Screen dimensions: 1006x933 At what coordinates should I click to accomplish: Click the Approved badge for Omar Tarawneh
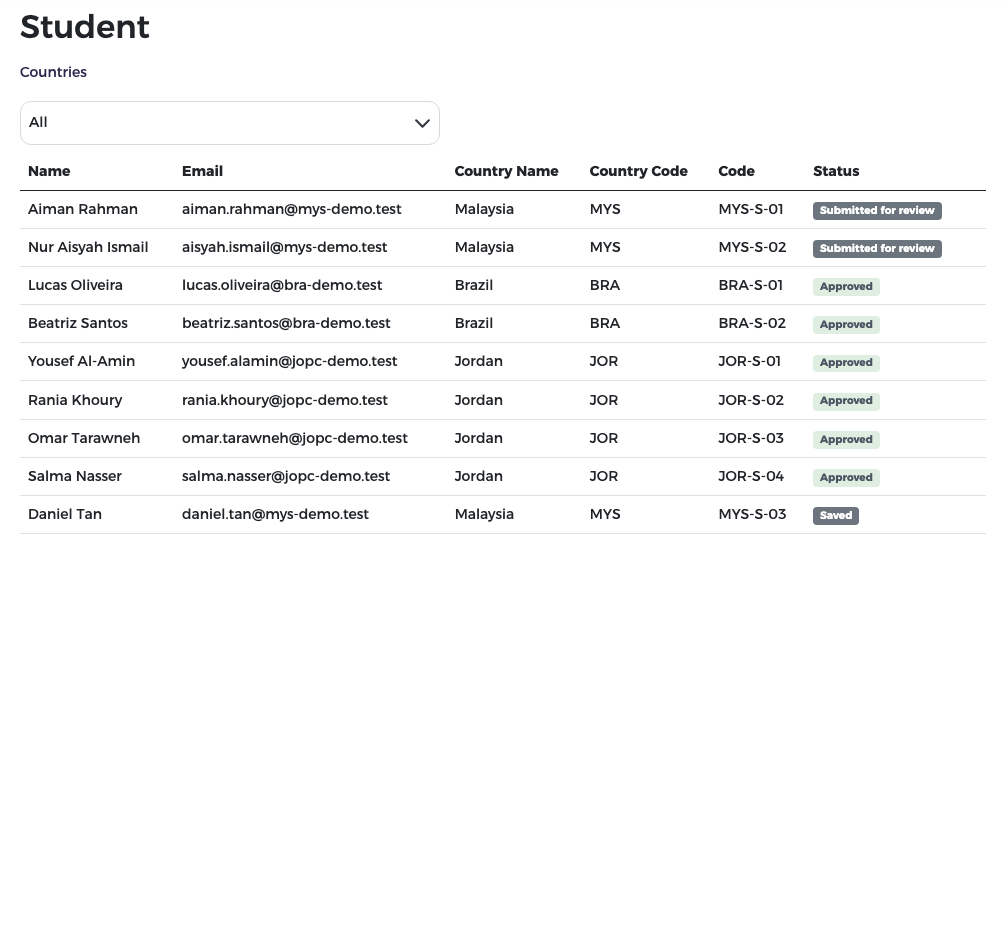[x=846, y=440]
